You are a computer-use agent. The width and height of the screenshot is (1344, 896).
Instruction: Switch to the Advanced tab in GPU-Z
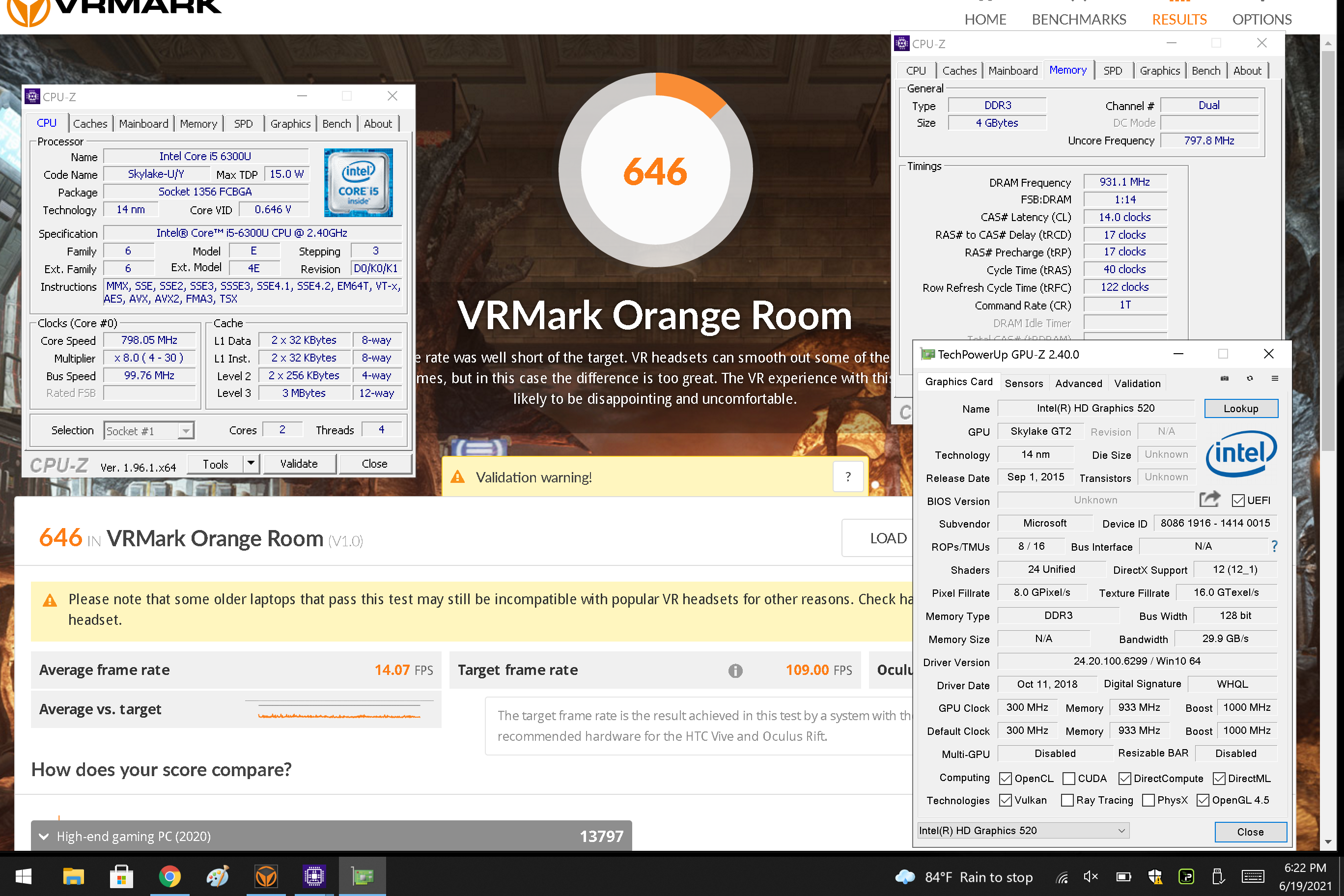click(x=1078, y=384)
